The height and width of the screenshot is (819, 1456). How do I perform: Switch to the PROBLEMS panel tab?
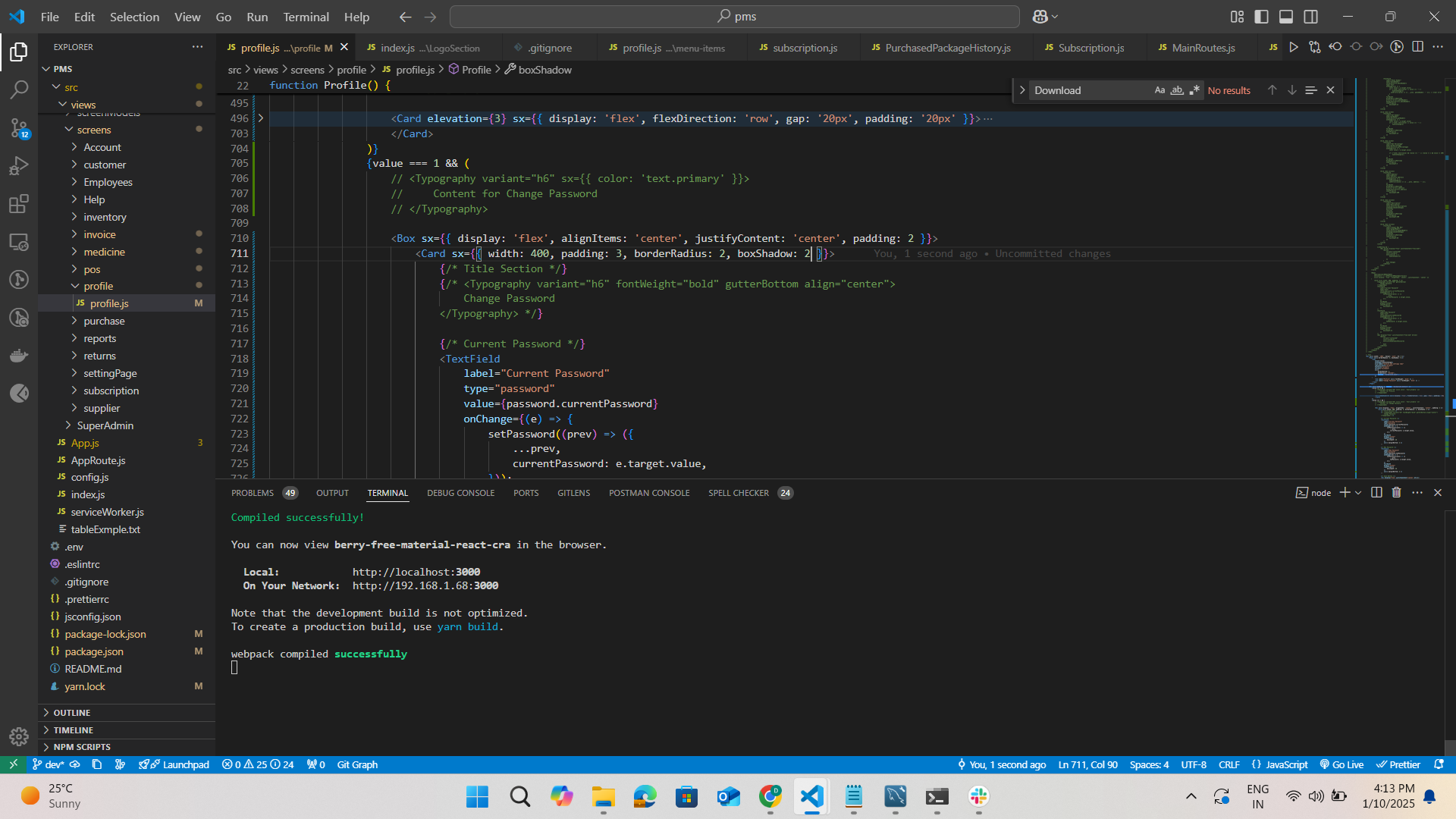coord(253,493)
